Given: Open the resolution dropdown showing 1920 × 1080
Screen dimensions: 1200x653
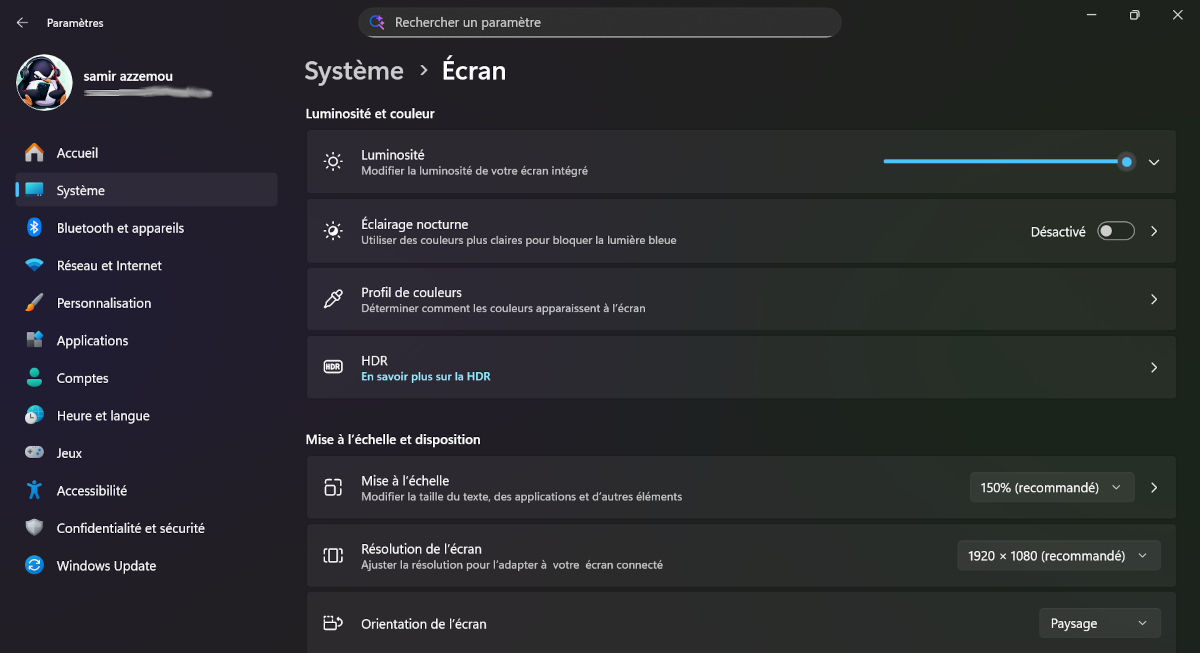Looking at the screenshot, I should (1058, 555).
